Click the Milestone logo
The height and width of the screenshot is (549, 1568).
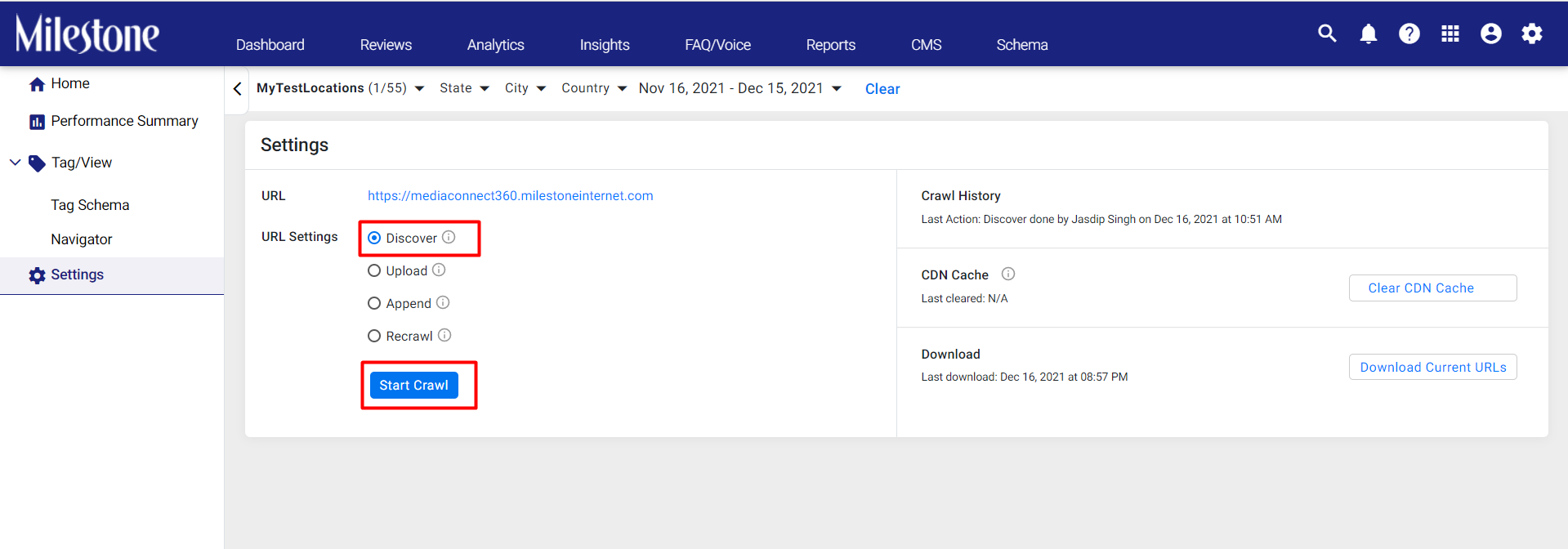[x=87, y=33]
